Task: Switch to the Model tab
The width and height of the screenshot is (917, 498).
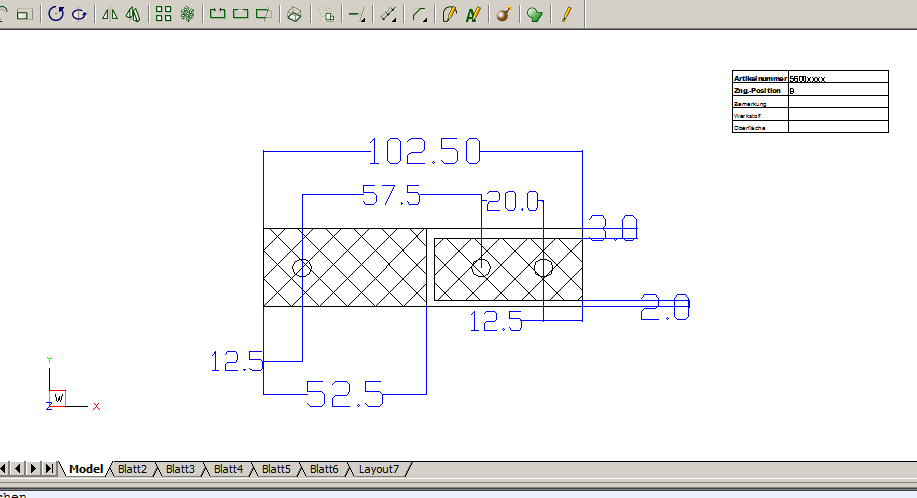Action: point(86,469)
